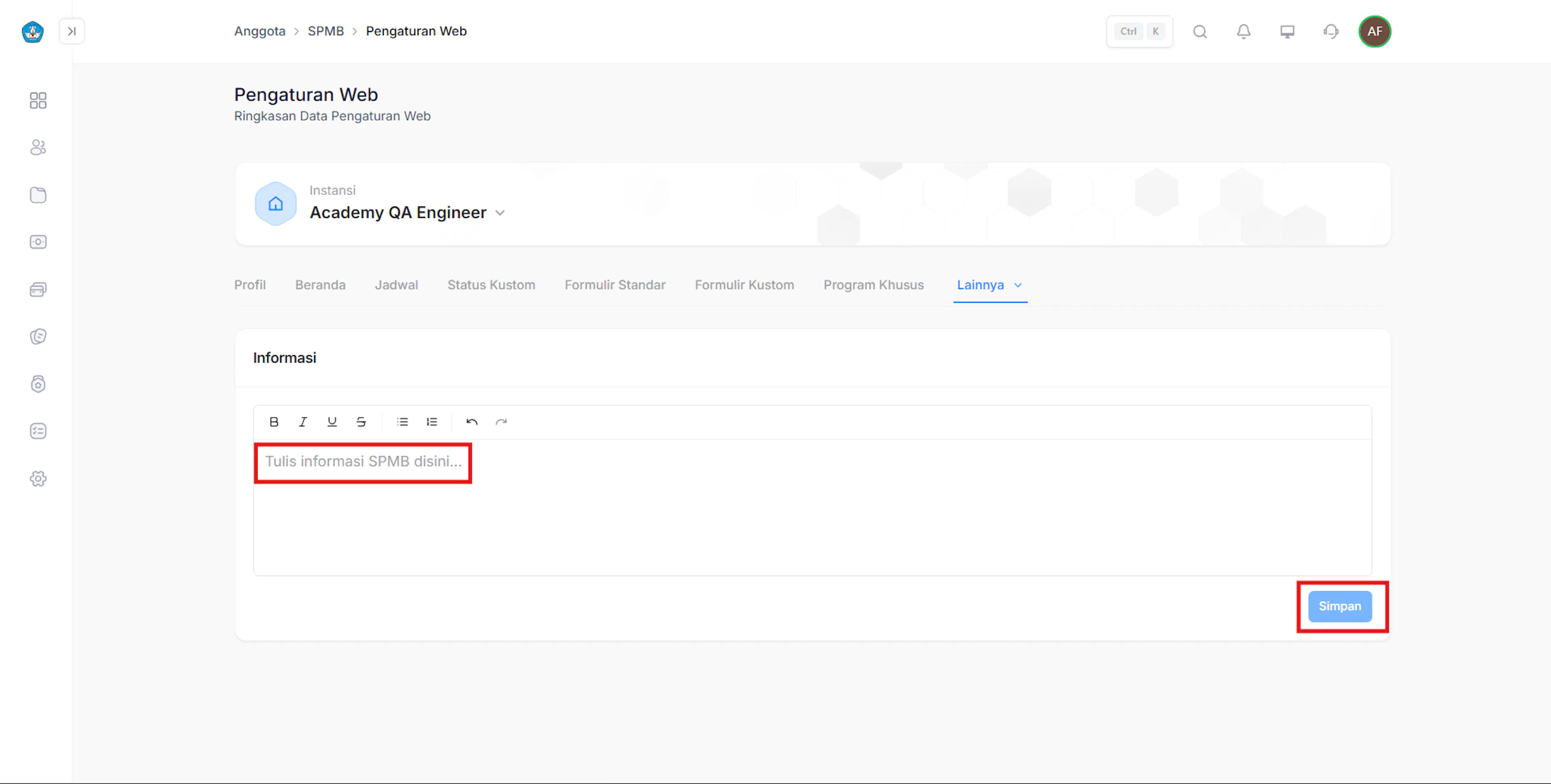Switch to the Beranda tab
The image size is (1551, 784).
click(x=320, y=285)
